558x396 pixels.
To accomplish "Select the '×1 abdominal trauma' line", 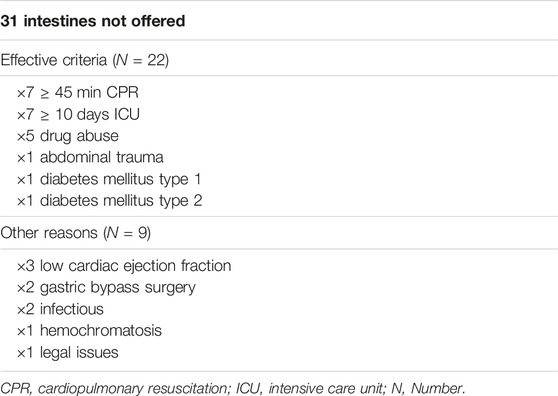I will coord(90,157).
